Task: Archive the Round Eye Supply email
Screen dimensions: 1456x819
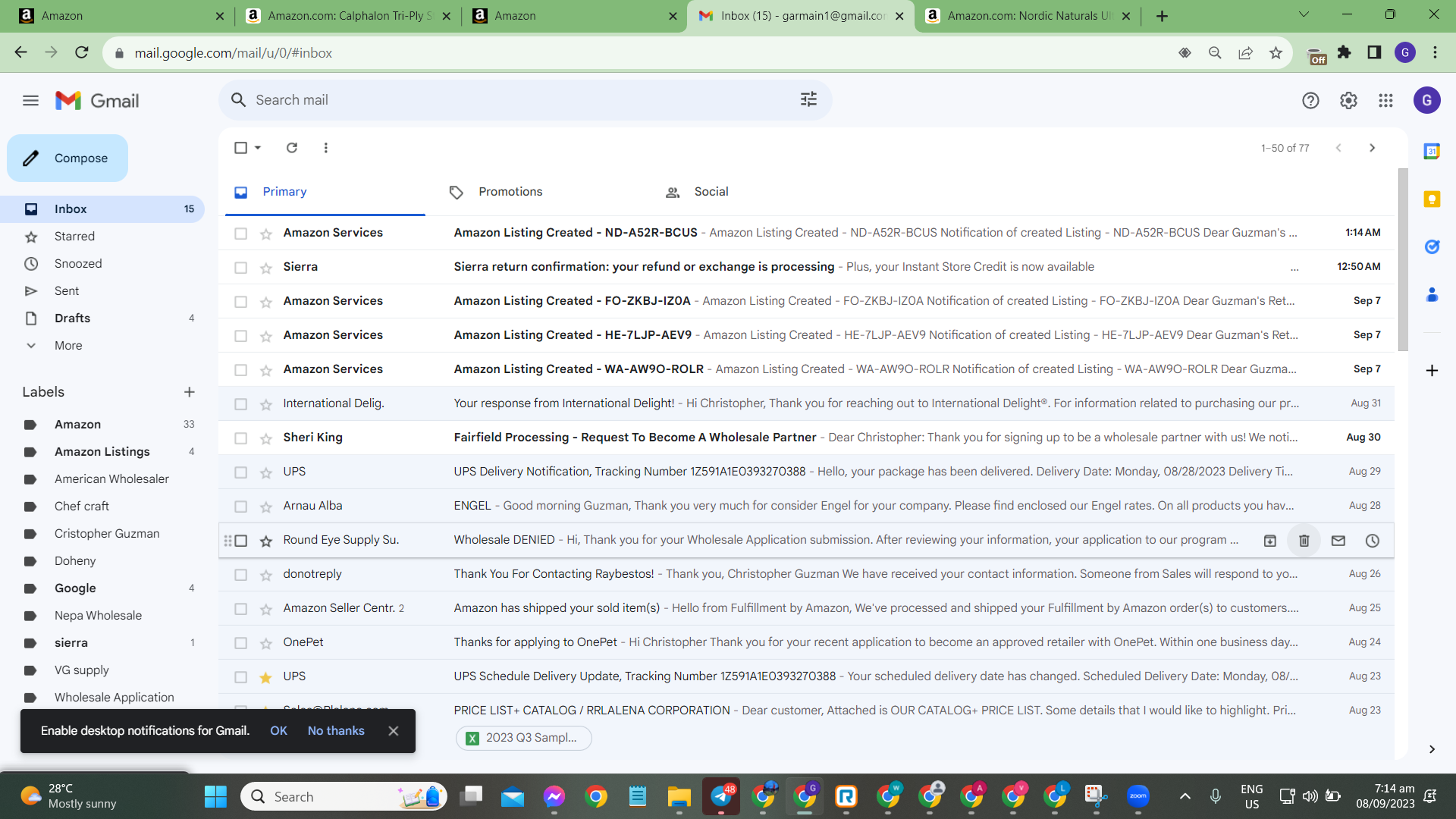Action: (1270, 541)
